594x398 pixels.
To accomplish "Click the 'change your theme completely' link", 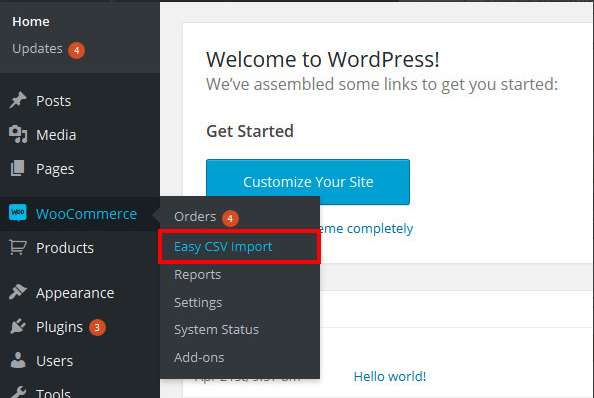I will click(366, 229).
